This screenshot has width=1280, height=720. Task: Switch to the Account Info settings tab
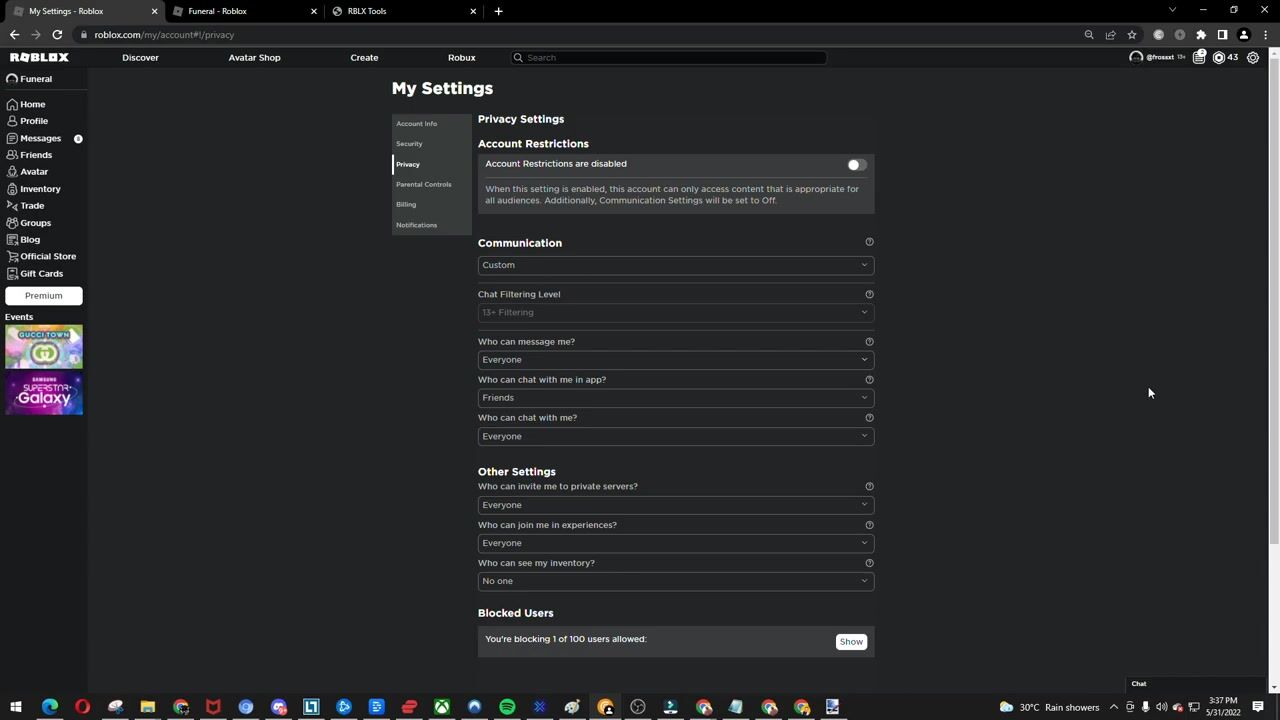pos(431,124)
